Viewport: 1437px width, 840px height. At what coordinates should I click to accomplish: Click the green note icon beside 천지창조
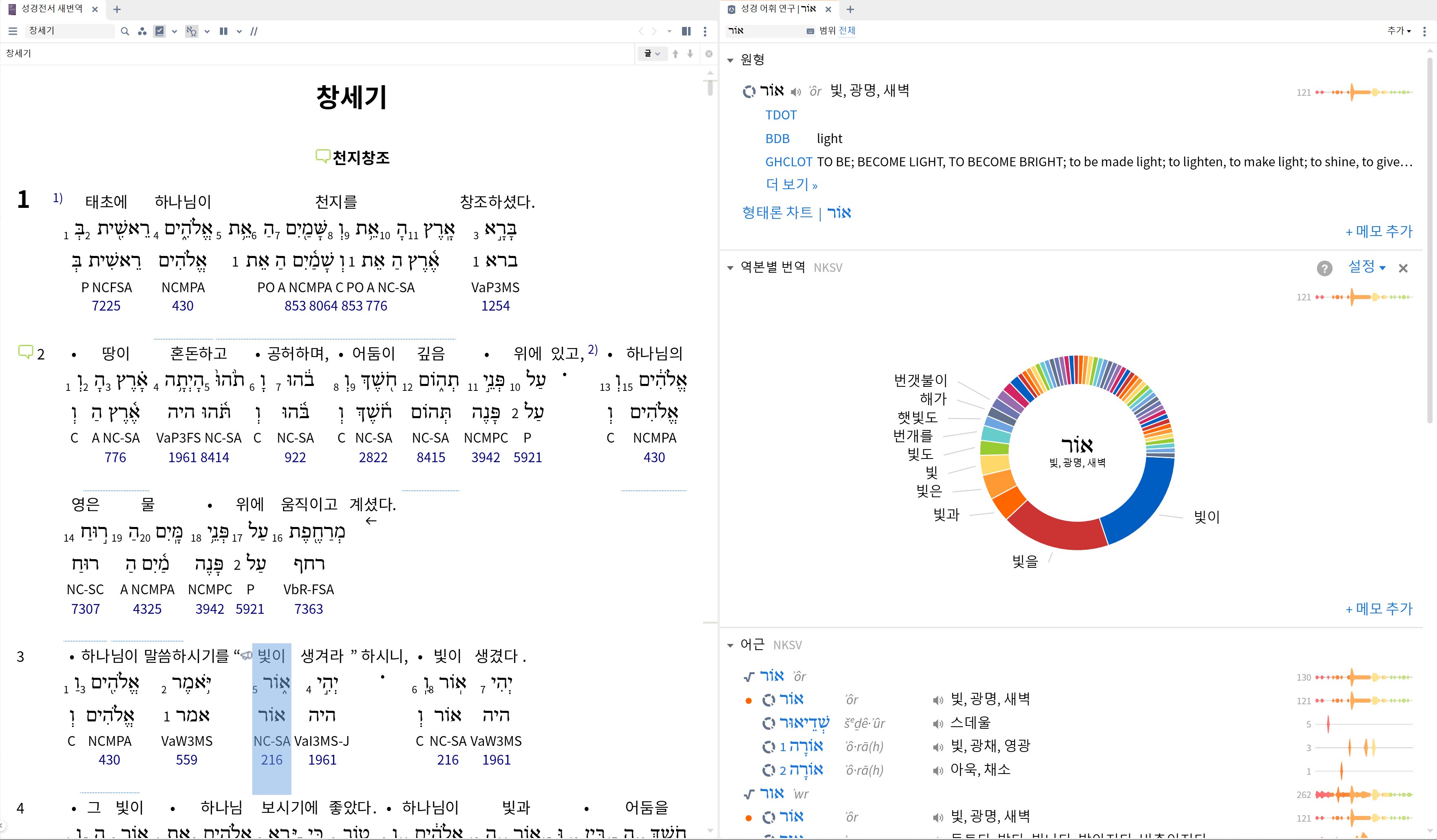pyautogui.click(x=323, y=156)
